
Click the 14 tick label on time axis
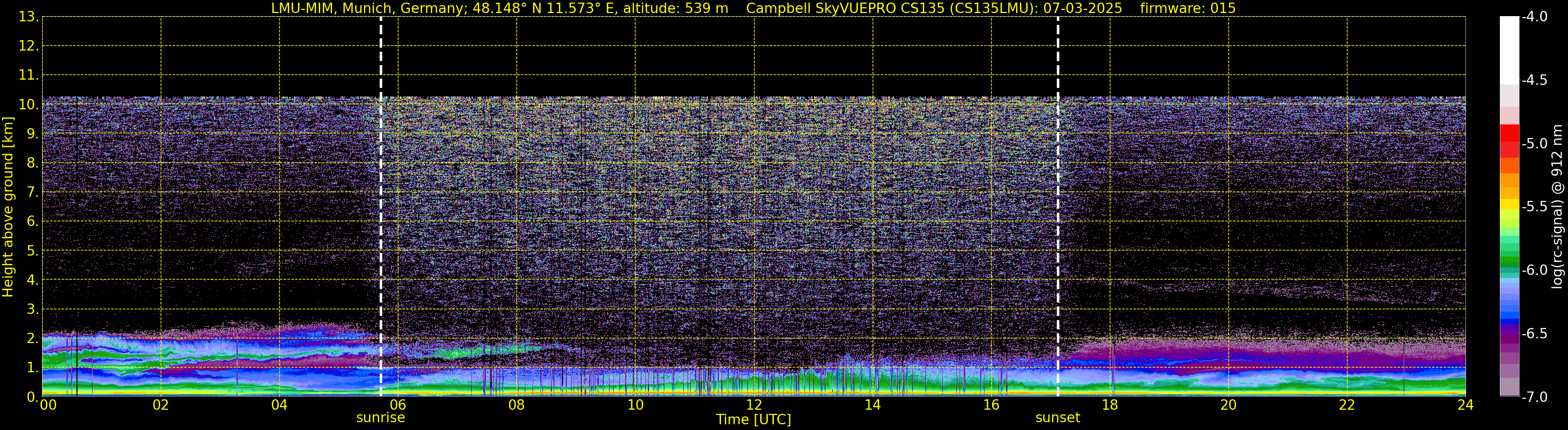click(873, 405)
